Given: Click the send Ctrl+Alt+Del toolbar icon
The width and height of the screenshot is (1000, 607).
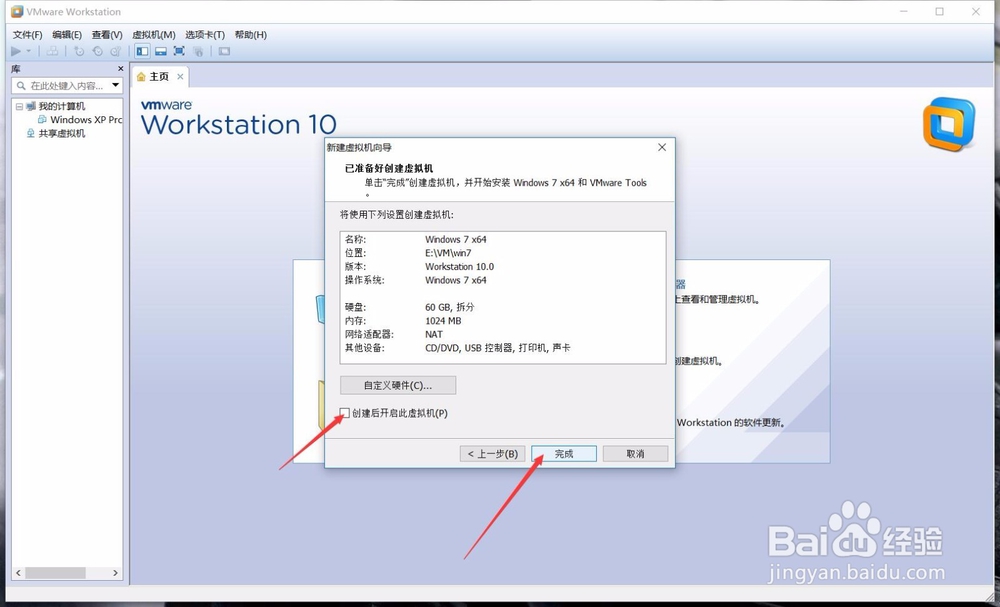Looking at the screenshot, I should click(x=52, y=51).
